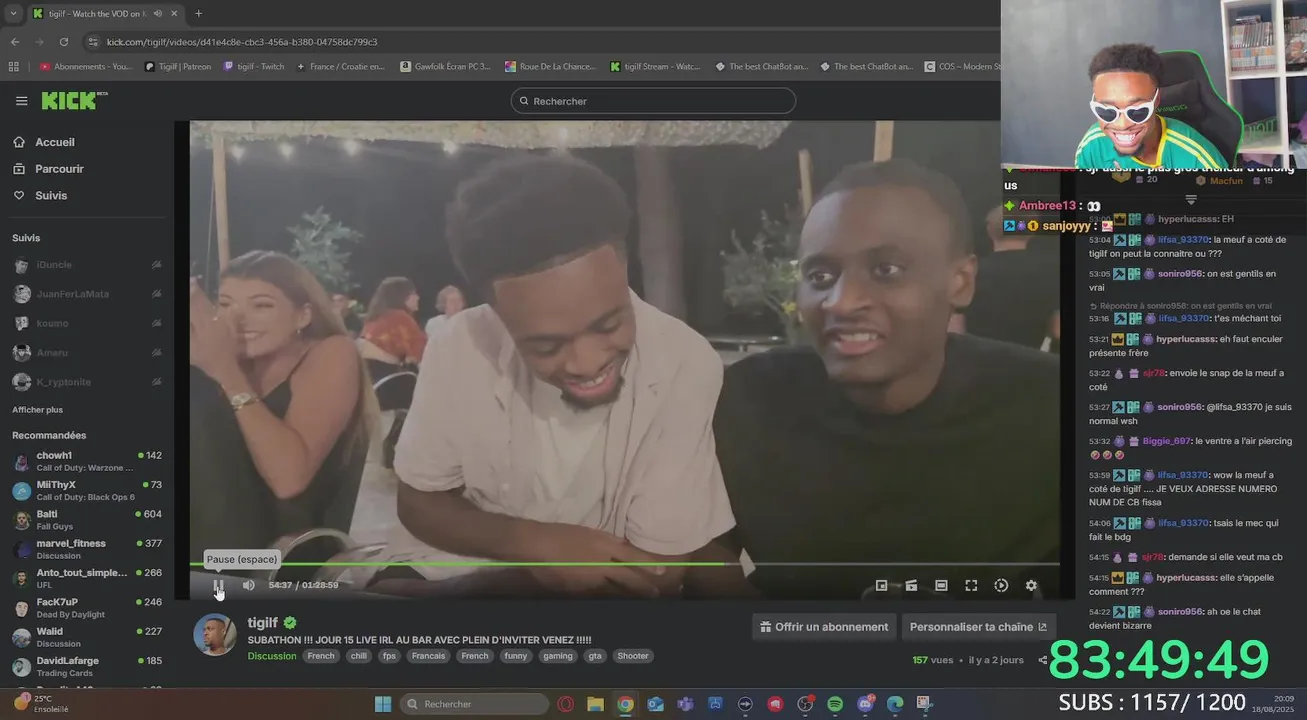Select the Francais tag
The image size is (1307, 720).
[x=428, y=656]
